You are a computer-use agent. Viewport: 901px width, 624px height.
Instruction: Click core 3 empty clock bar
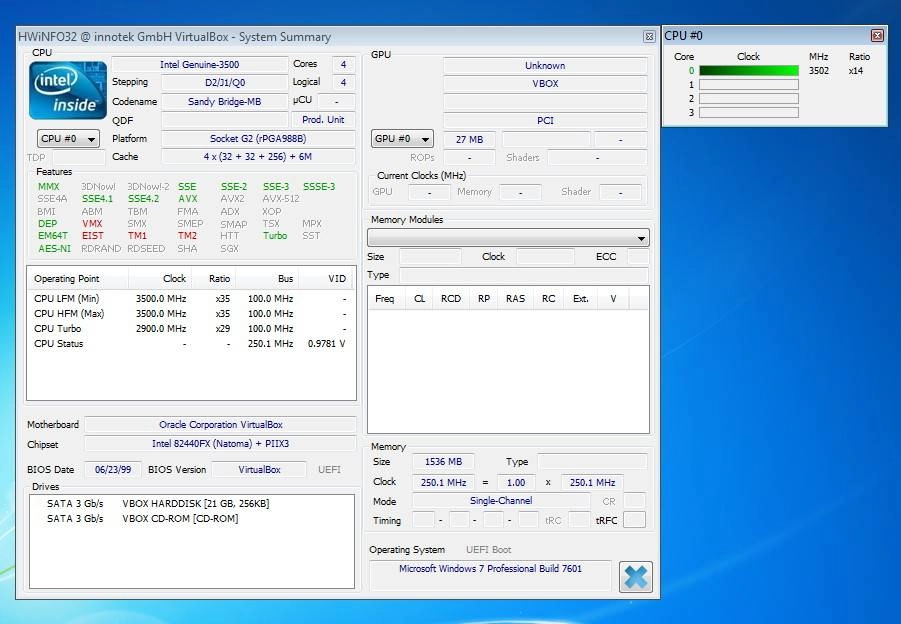click(x=749, y=113)
